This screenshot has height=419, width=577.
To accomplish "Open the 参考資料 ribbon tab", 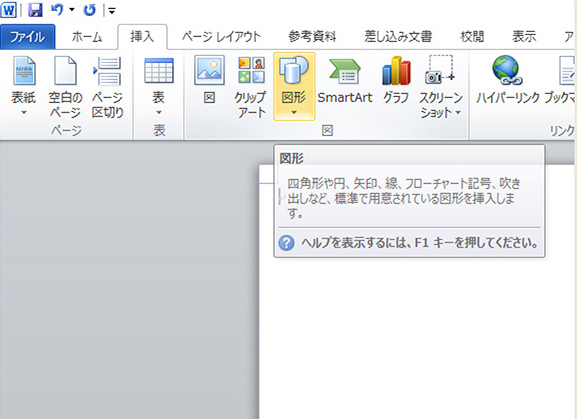I will point(312,36).
